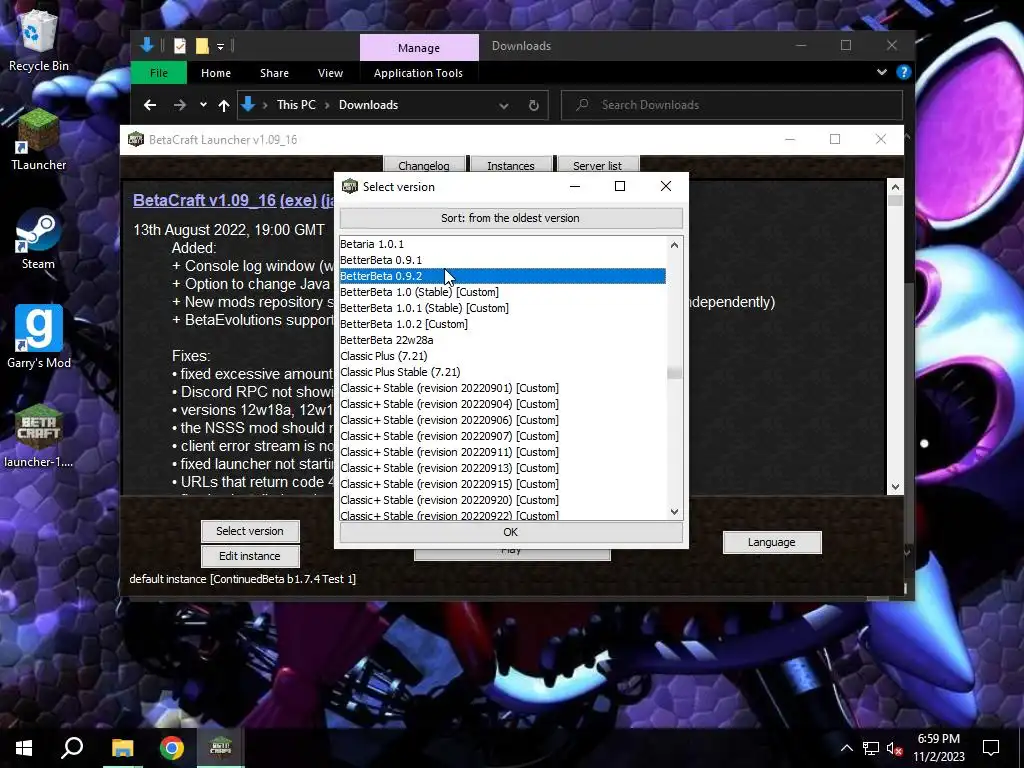Select Classic+ Stable revision 20220901
1024x768 pixels.
[x=503, y=388]
